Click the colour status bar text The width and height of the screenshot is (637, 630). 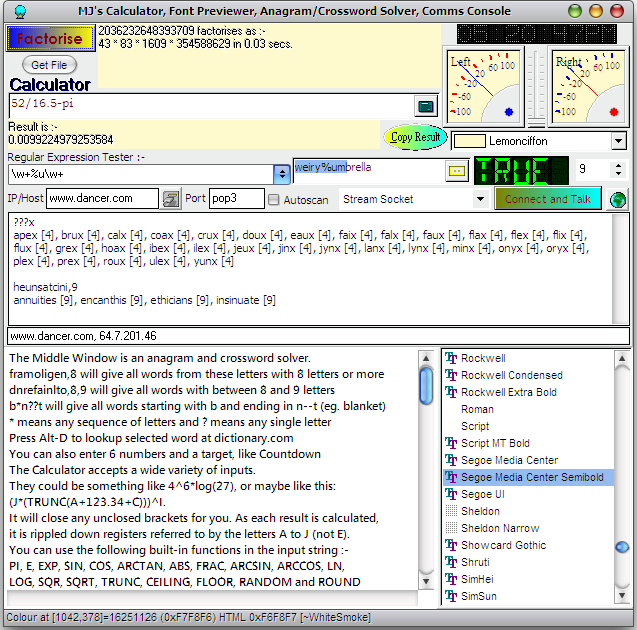(x=188, y=618)
